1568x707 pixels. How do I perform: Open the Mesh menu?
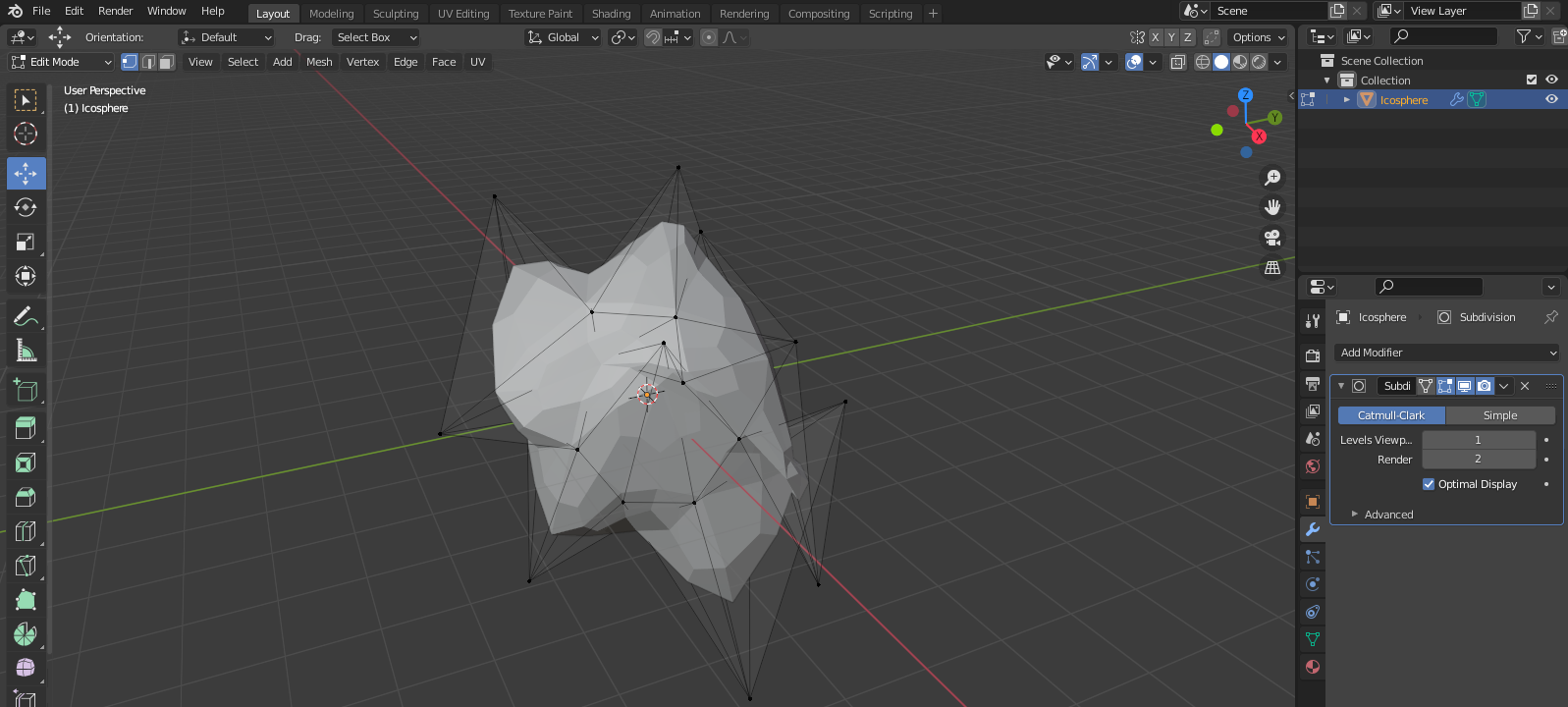pyautogui.click(x=319, y=62)
